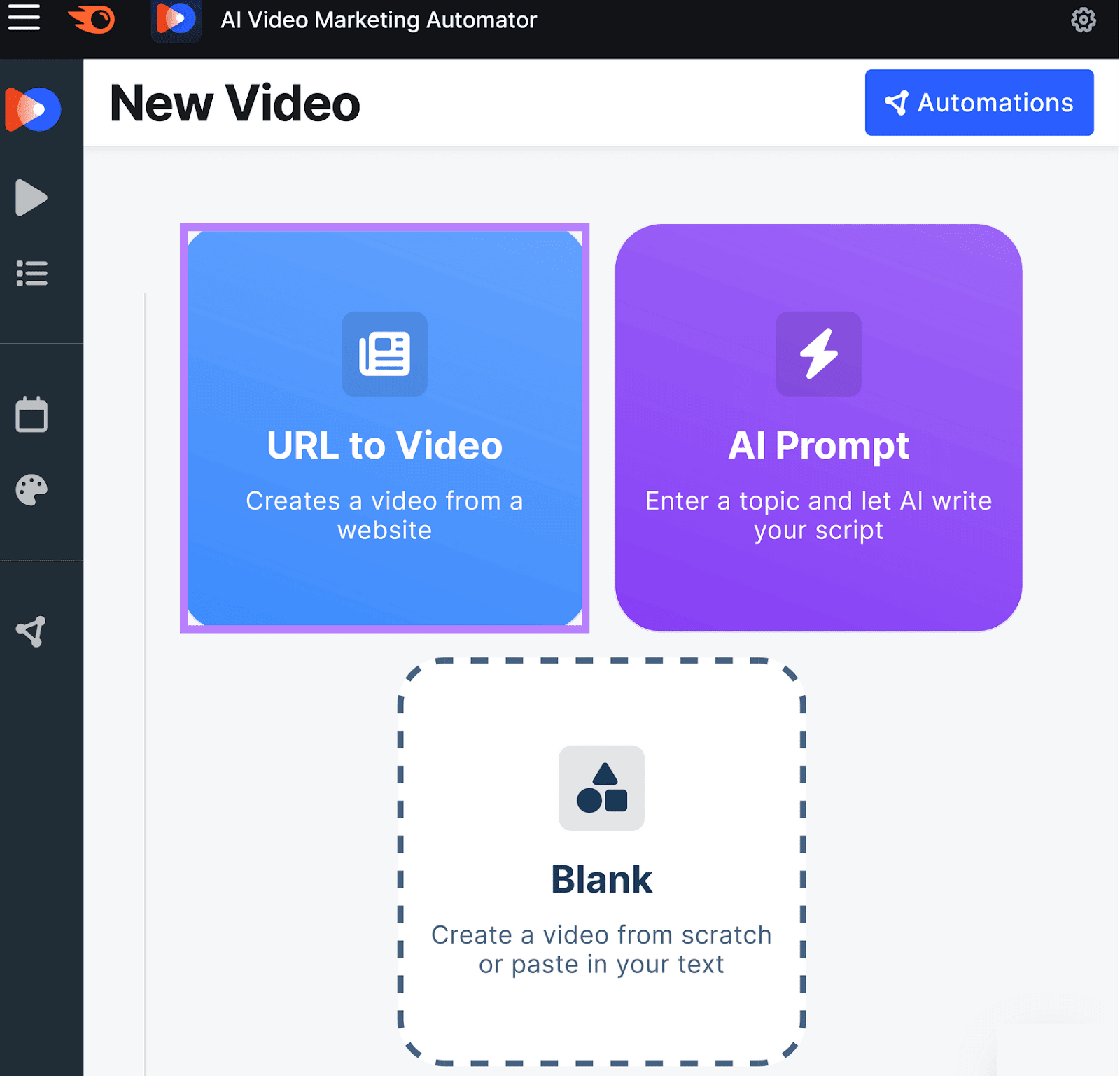Click the New Video heading
The image size is (1120, 1076).
234,103
